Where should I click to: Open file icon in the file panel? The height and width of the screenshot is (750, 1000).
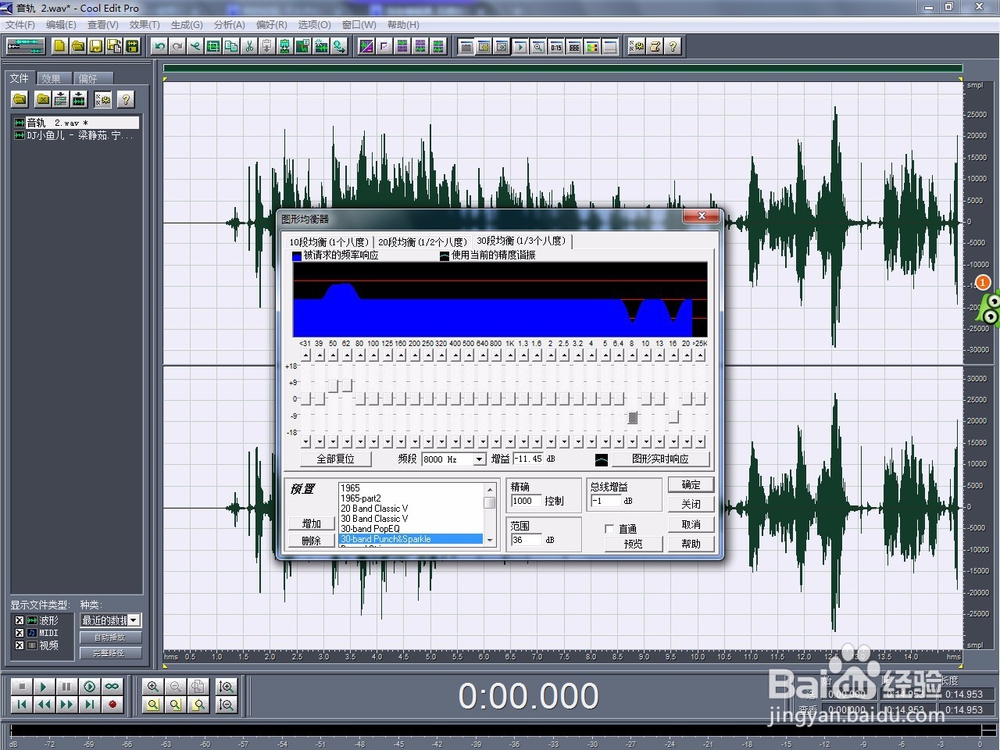click(x=20, y=99)
